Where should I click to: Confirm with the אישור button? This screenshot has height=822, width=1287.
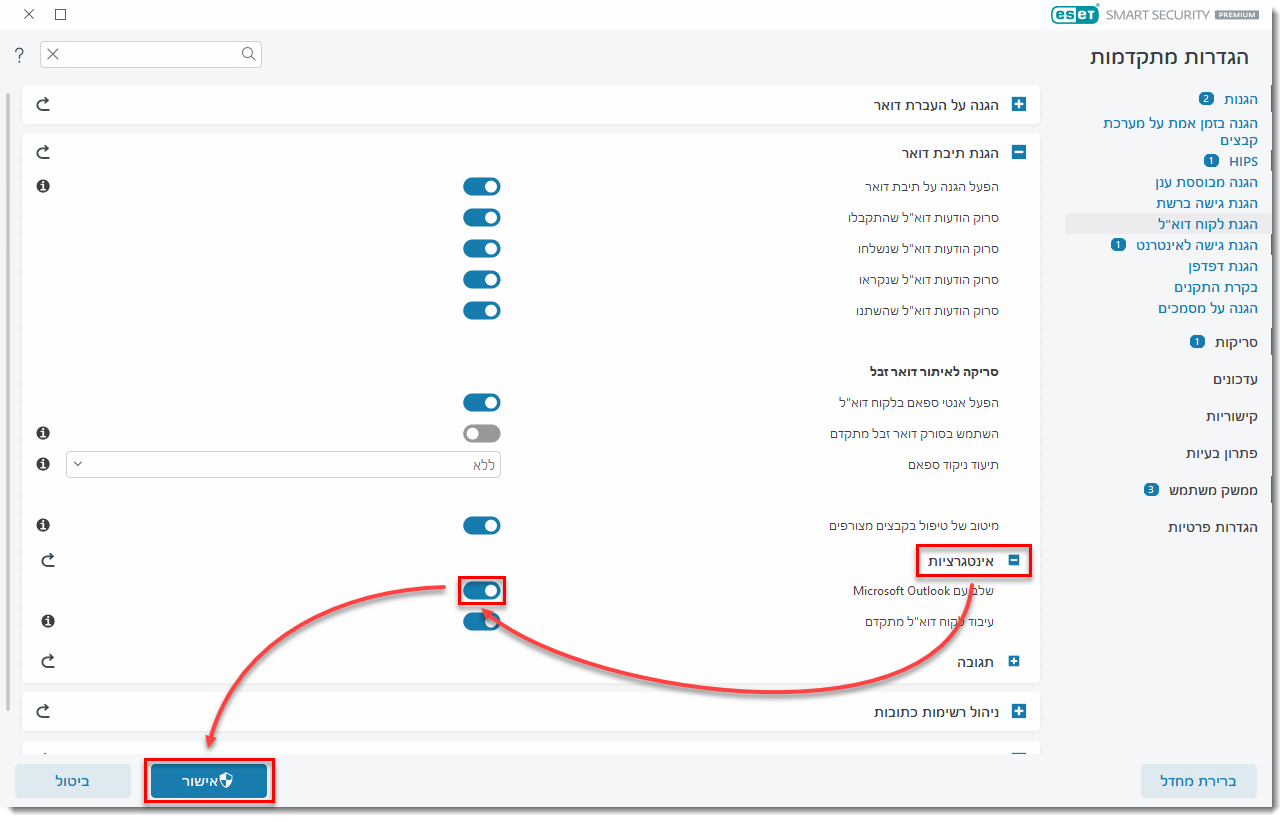(x=209, y=781)
